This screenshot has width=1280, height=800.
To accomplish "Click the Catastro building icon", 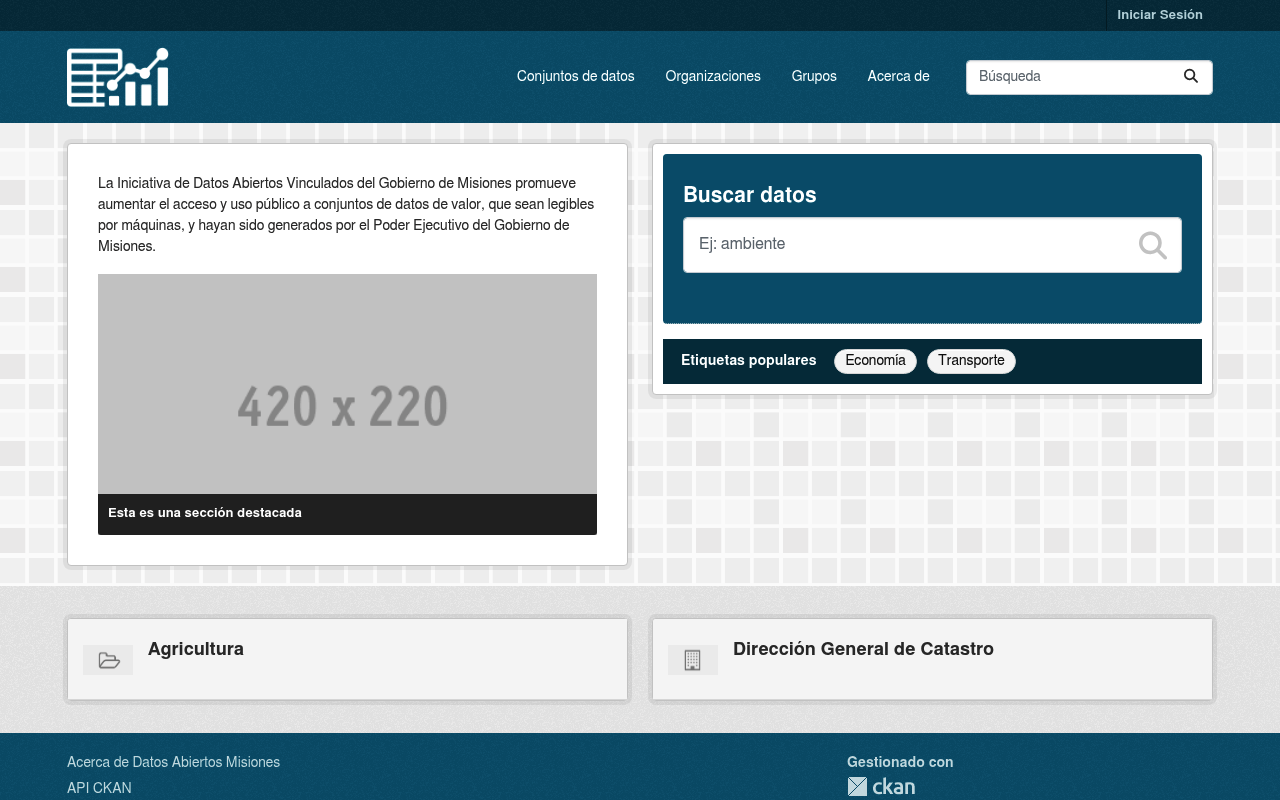I will 692,660.
